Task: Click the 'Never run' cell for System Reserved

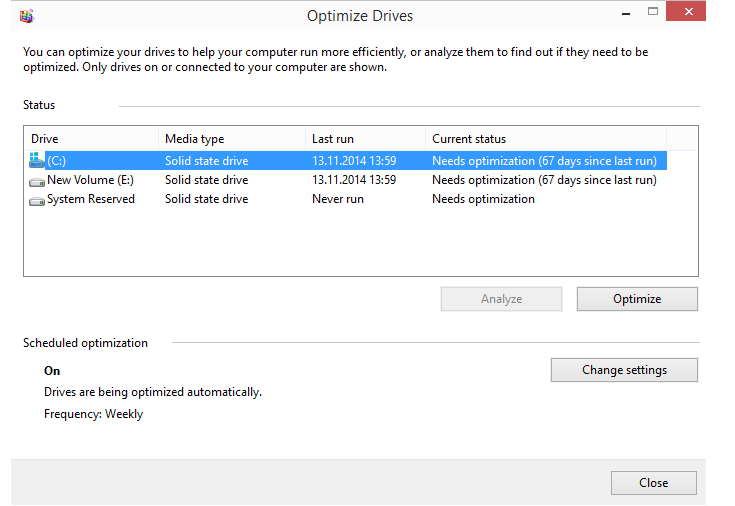Action: click(x=338, y=199)
